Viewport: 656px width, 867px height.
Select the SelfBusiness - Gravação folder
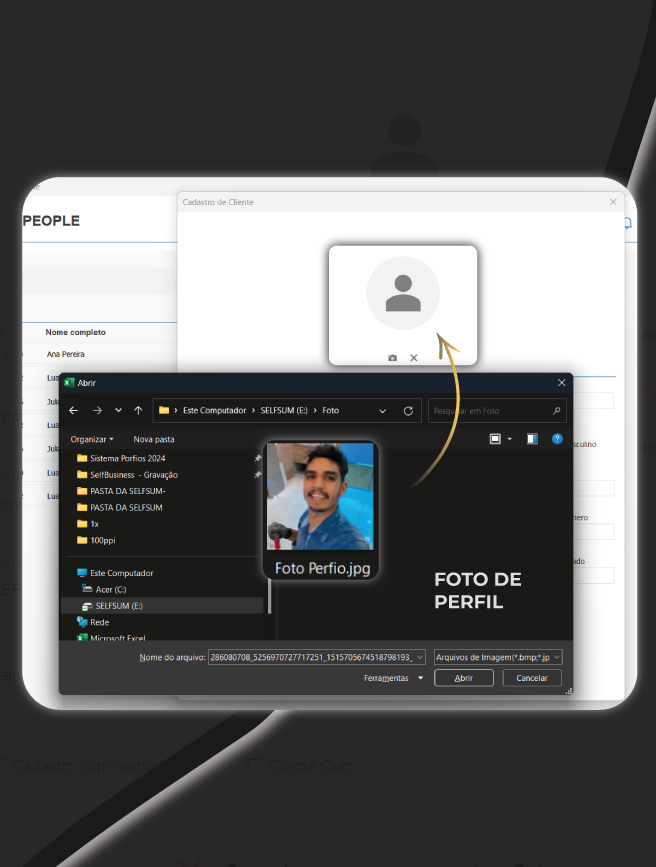point(133,475)
